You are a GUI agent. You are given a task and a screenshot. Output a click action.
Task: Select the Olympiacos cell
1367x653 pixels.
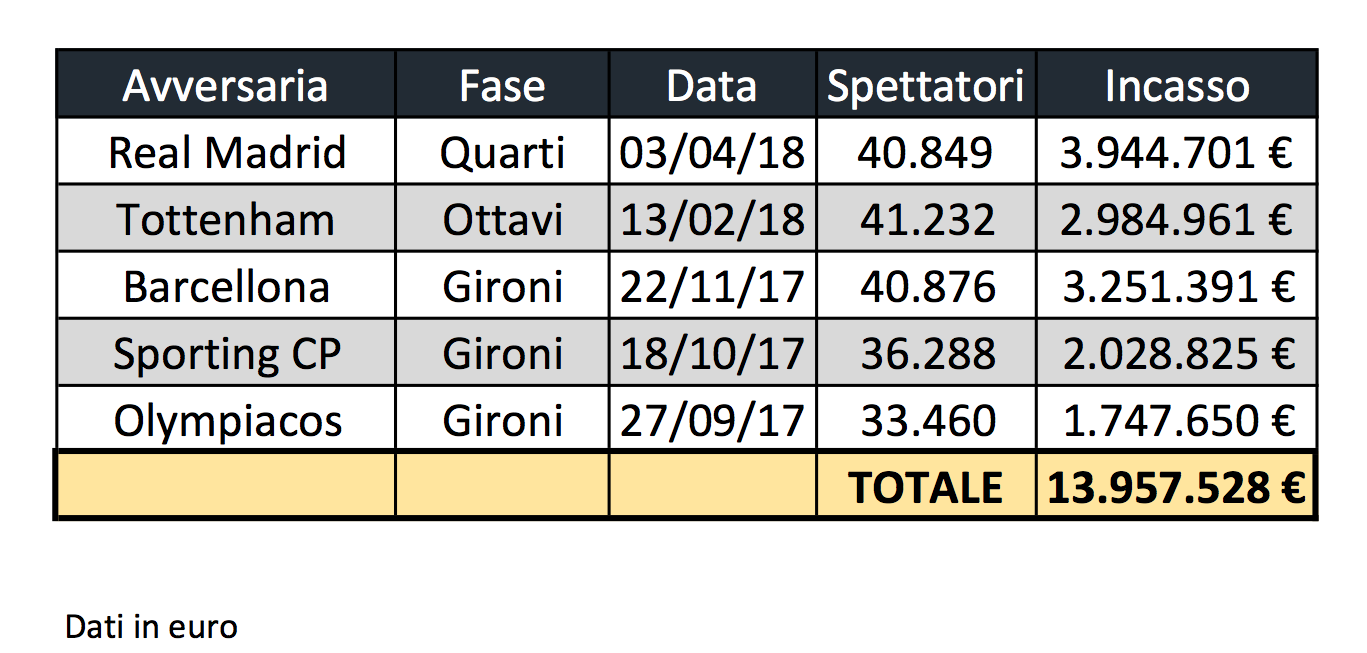[228, 421]
